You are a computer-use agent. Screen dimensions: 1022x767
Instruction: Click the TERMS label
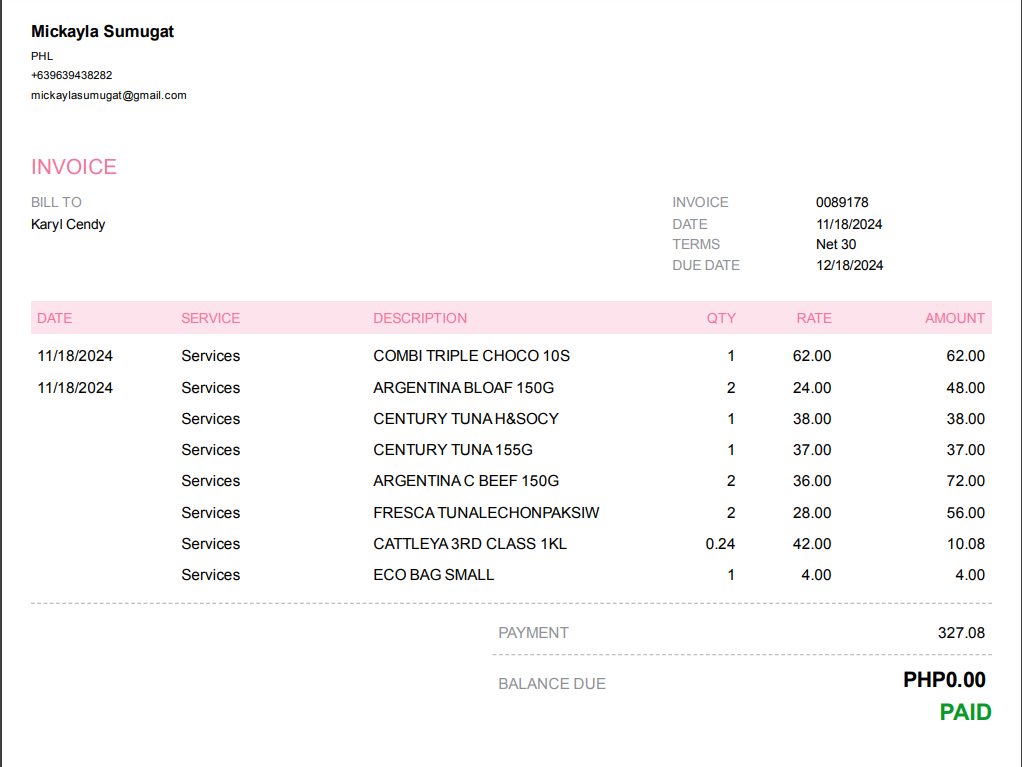(696, 244)
